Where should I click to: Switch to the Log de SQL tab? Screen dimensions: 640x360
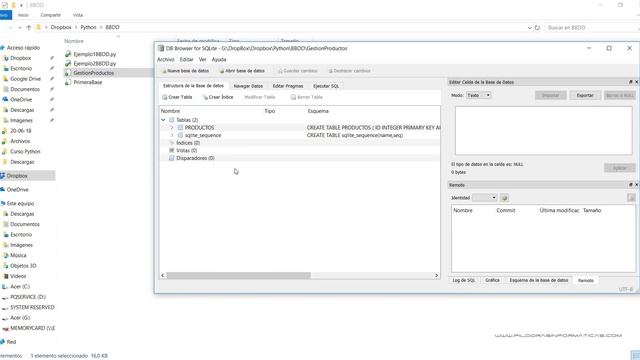[464, 280]
